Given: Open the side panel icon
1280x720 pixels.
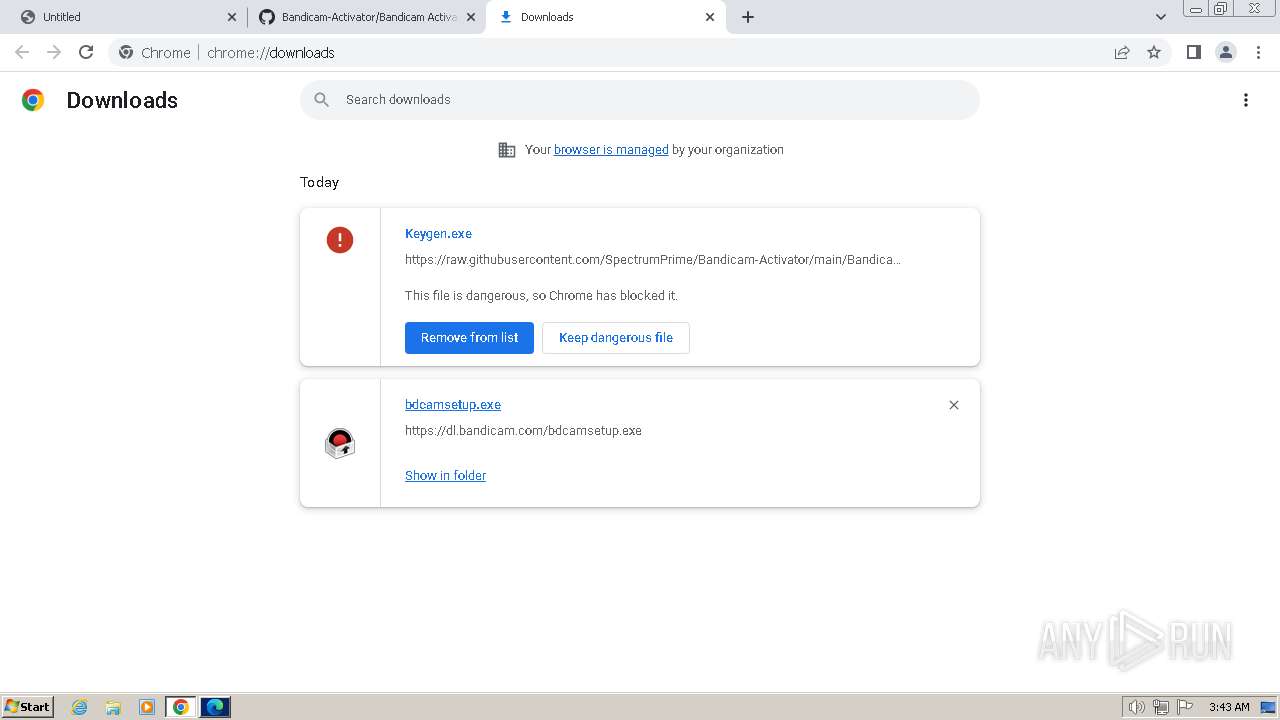Looking at the screenshot, I should tap(1193, 52).
